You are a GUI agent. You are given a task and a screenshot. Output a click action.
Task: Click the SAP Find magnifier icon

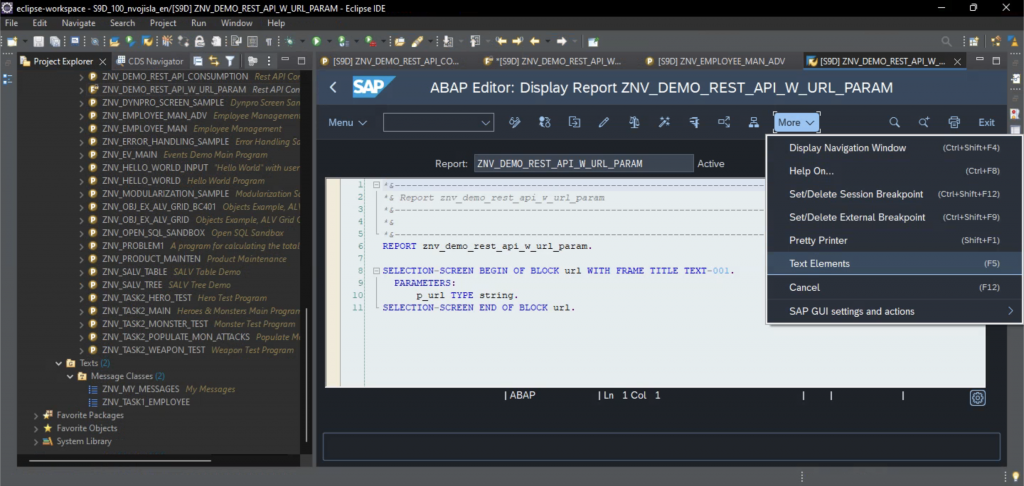pyautogui.click(x=894, y=122)
